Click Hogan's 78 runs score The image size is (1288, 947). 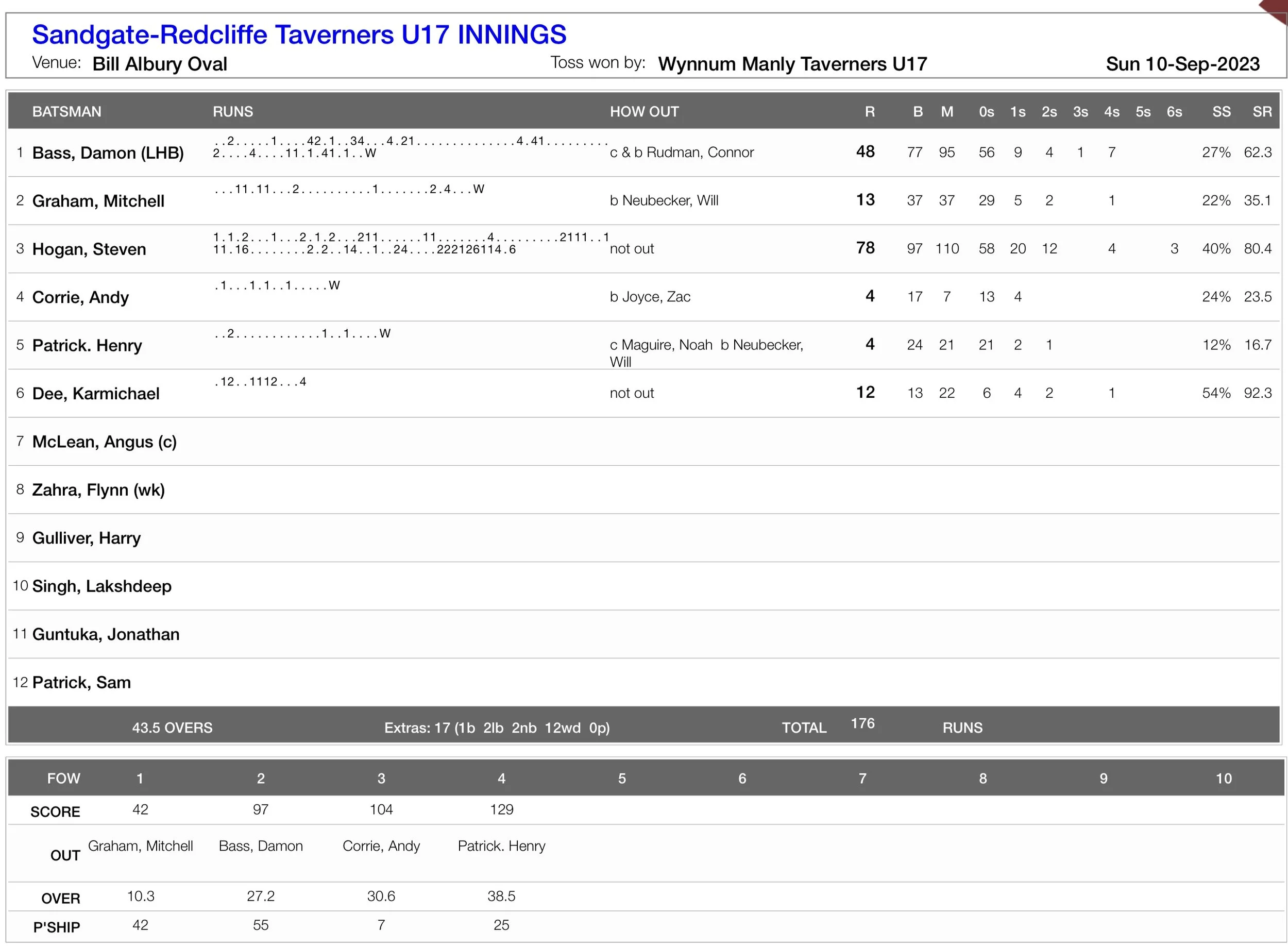(865, 248)
